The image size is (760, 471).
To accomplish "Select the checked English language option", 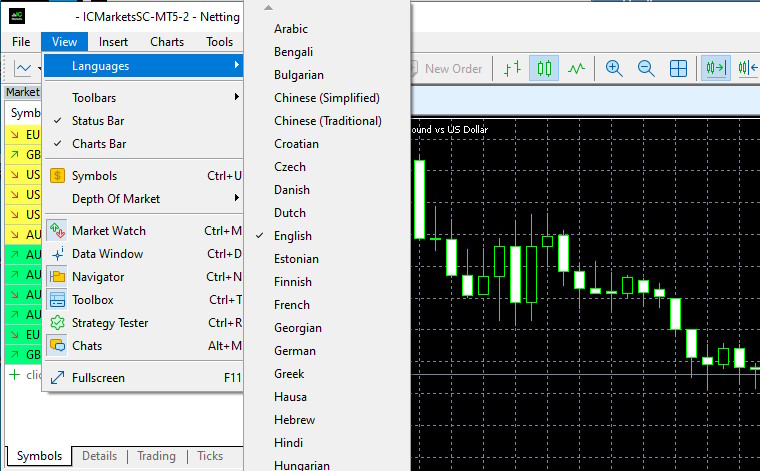I will pos(328,236).
